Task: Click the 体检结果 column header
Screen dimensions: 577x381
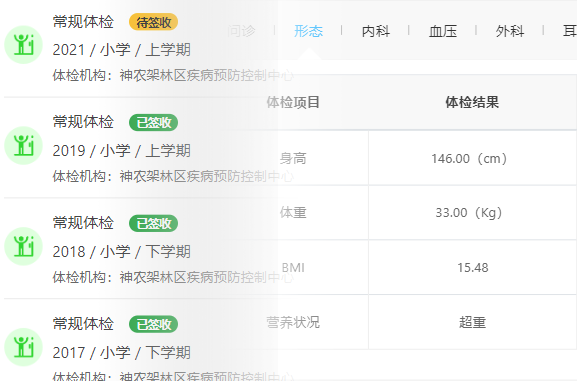Action: (472, 102)
